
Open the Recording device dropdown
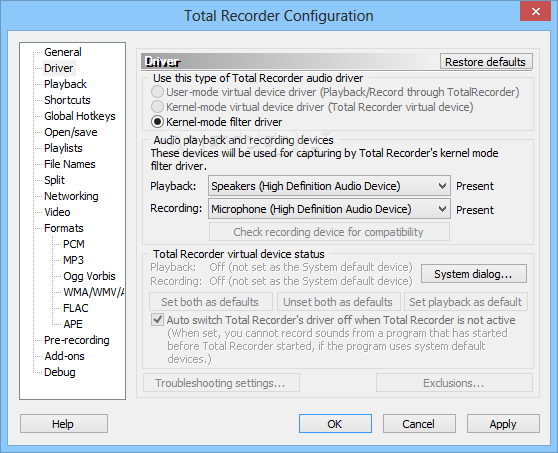(329, 209)
